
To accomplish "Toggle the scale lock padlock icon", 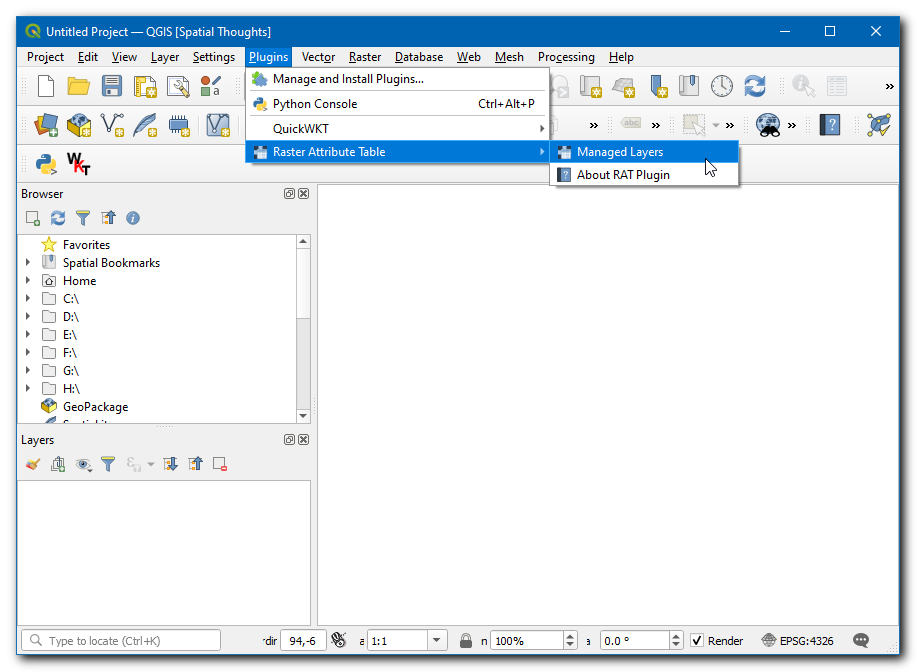I will coord(466,641).
